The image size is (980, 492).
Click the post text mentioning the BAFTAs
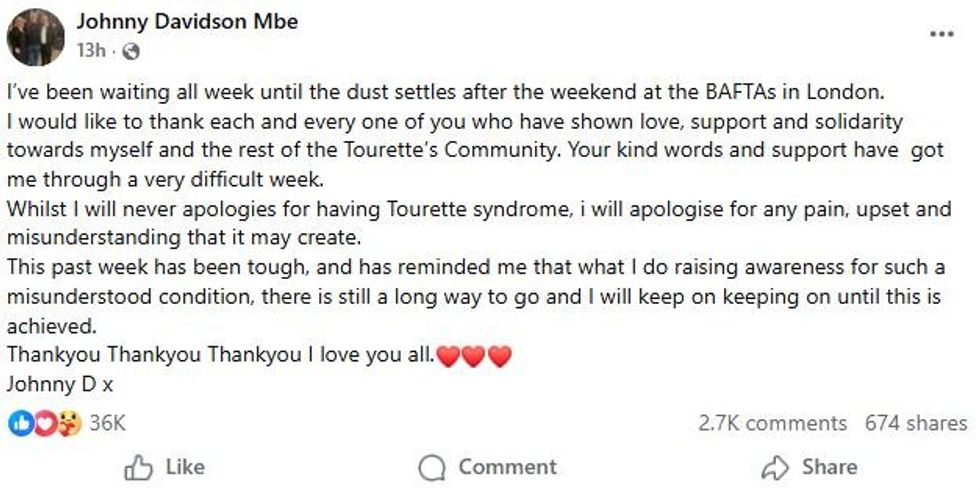tap(446, 92)
